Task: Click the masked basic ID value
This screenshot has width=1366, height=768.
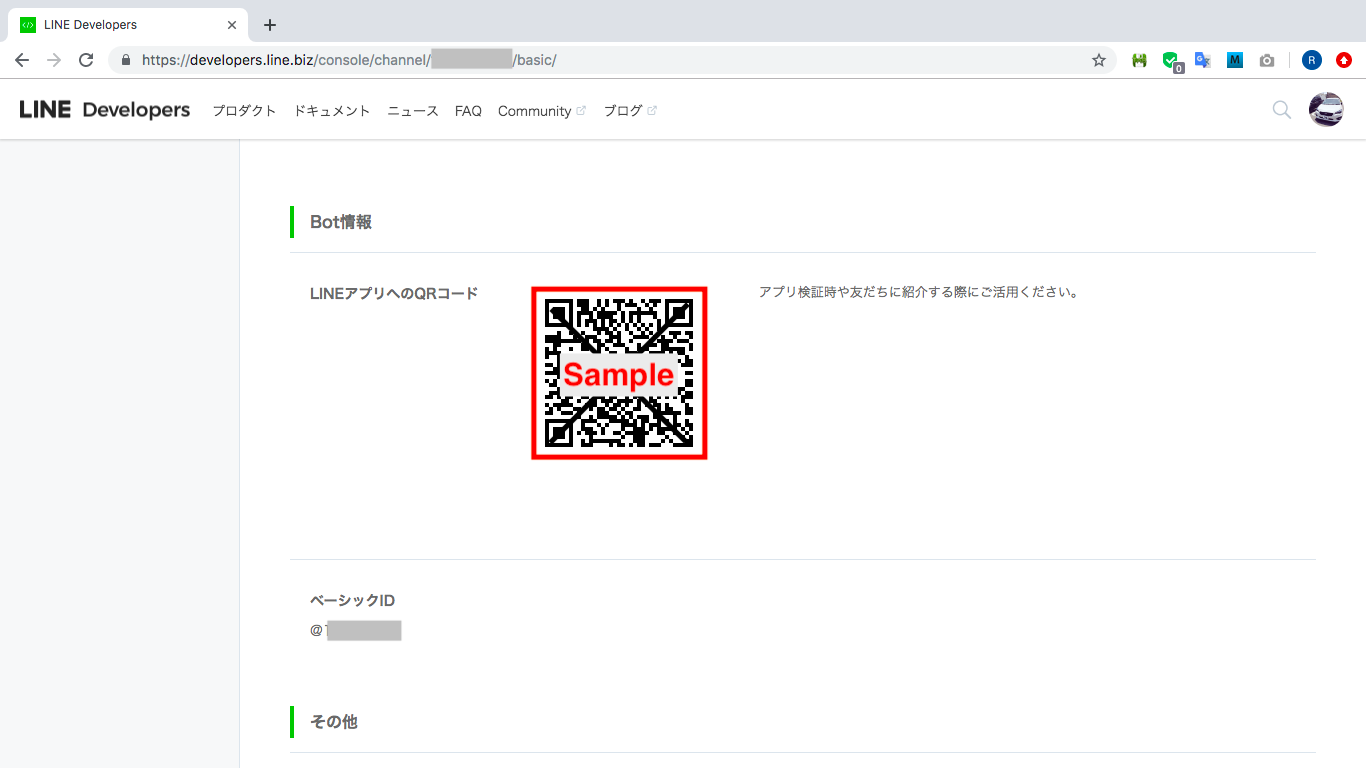Action: (x=356, y=630)
